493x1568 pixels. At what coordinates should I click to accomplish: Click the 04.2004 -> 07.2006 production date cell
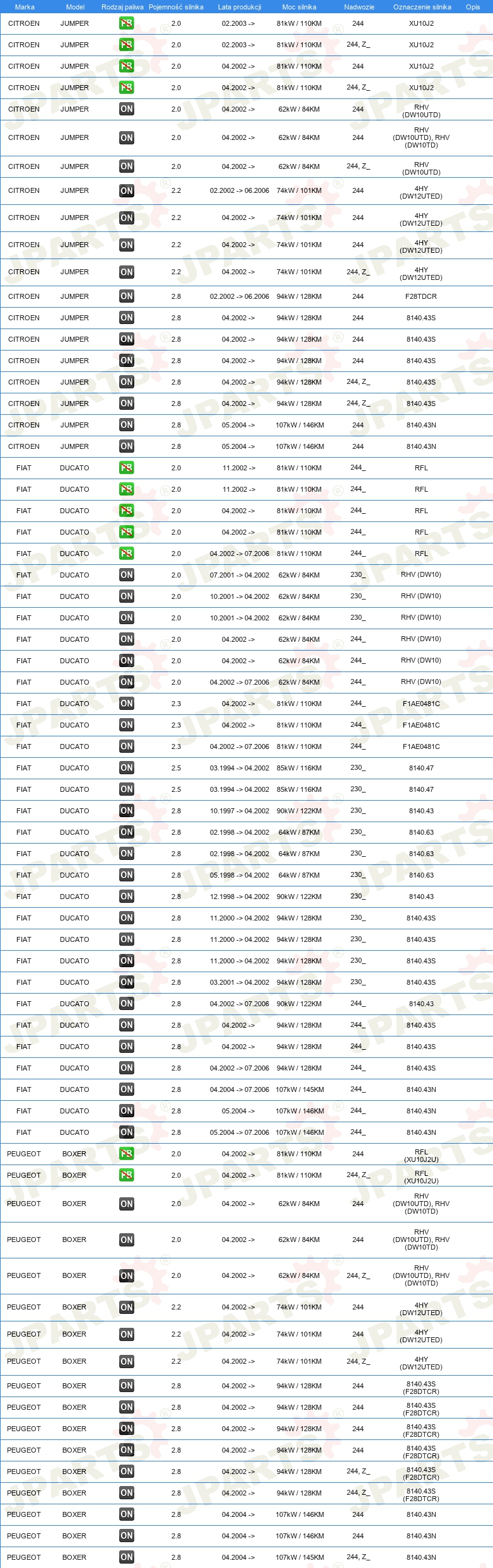[240, 1089]
